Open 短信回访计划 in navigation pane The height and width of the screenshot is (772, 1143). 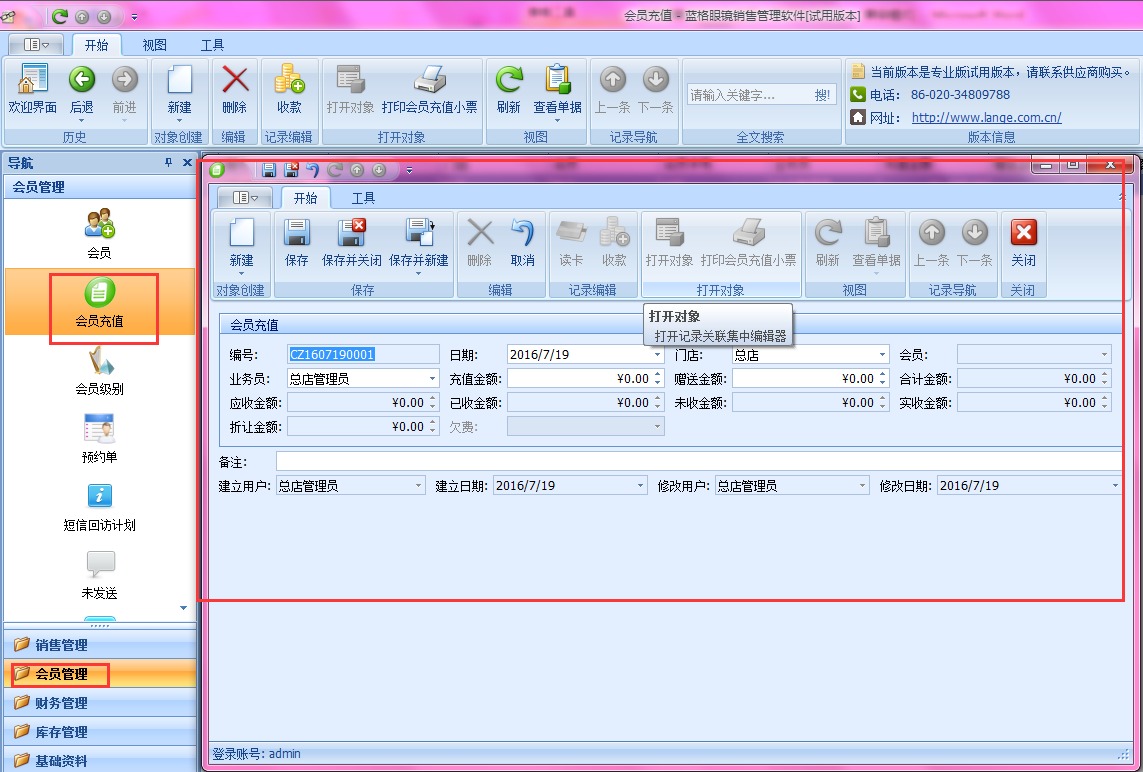[99, 507]
